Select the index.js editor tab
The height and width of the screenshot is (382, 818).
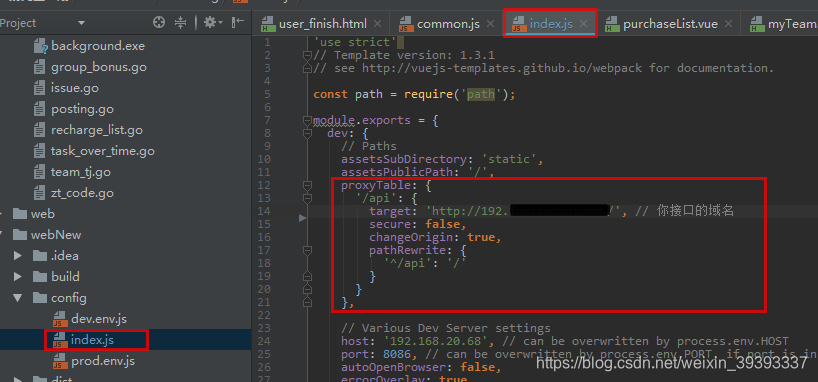(551, 24)
